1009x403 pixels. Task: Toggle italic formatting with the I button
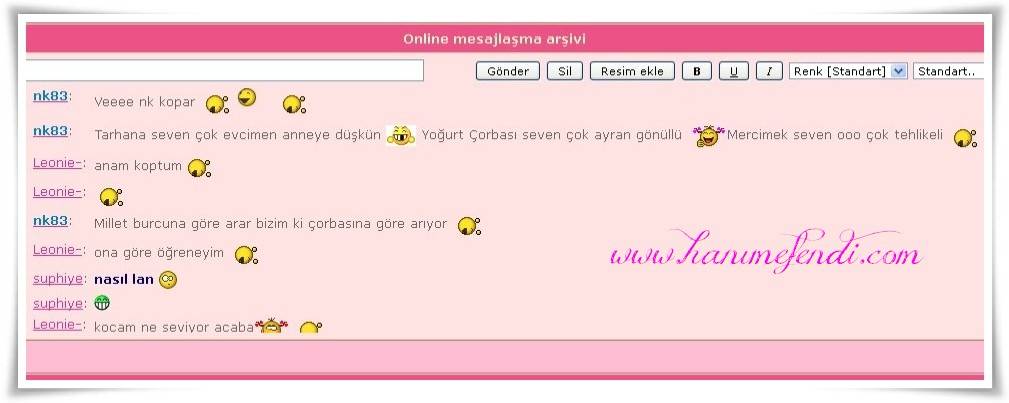coord(768,71)
